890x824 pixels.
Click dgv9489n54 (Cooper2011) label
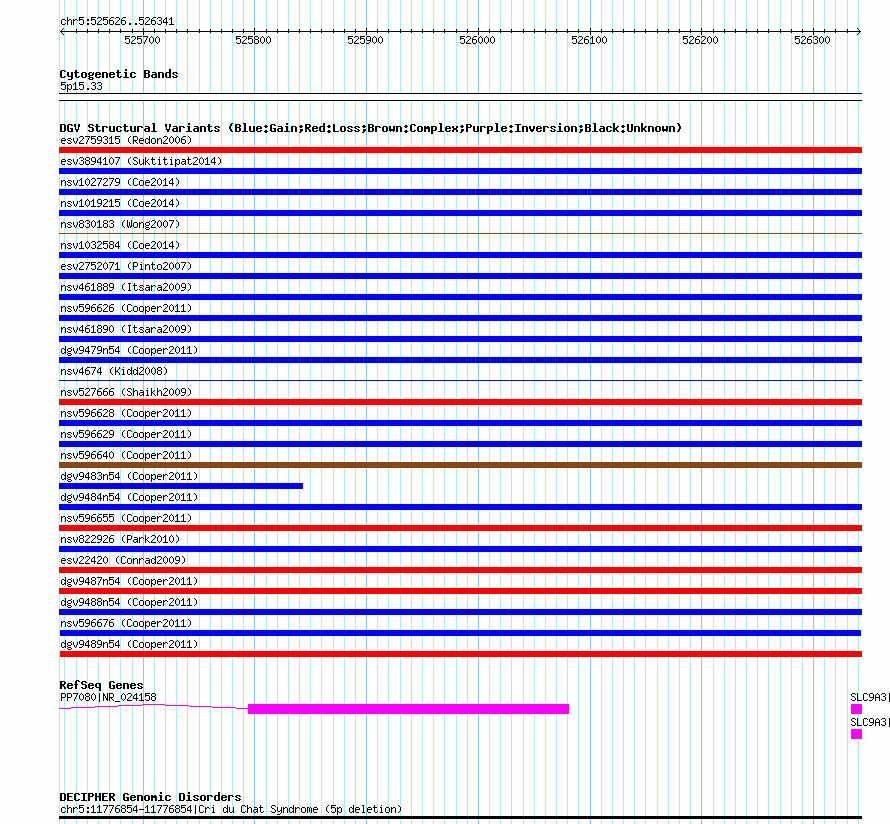click(x=129, y=644)
